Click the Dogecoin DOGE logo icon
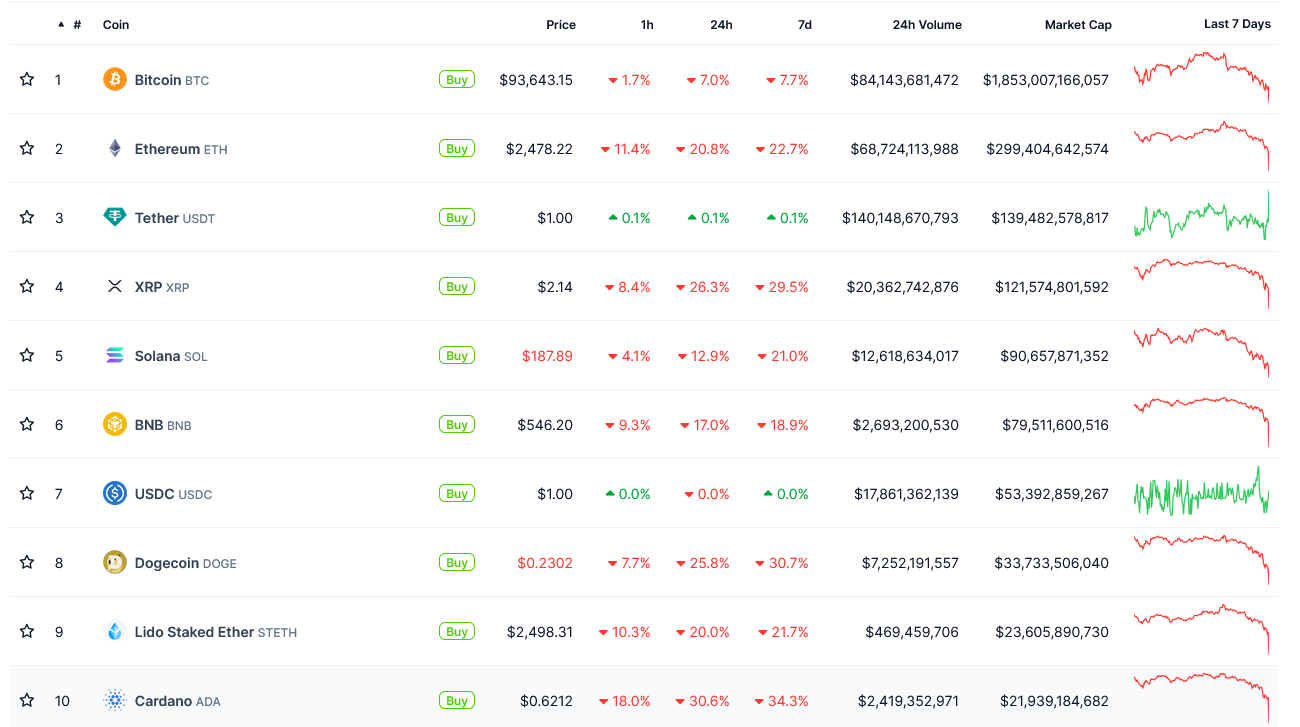This screenshot has width=1300, height=727. [x=114, y=562]
